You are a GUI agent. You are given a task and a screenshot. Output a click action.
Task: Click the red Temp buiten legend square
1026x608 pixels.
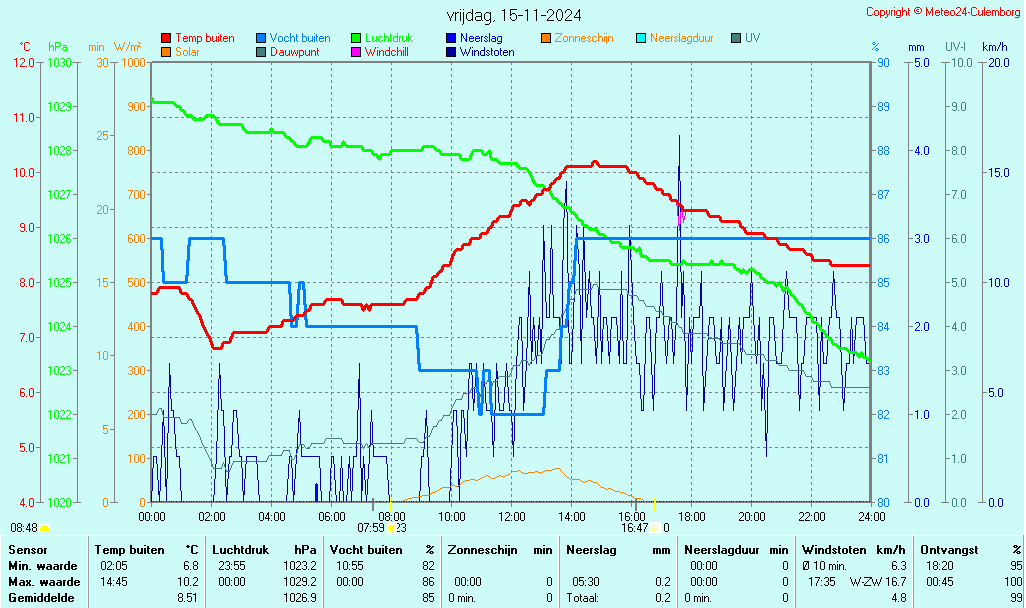pyautogui.click(x=166, y=38)
